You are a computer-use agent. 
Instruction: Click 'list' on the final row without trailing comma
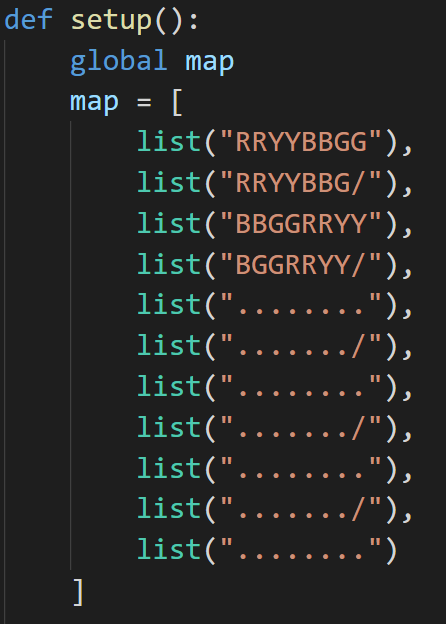tap(169, 549)
